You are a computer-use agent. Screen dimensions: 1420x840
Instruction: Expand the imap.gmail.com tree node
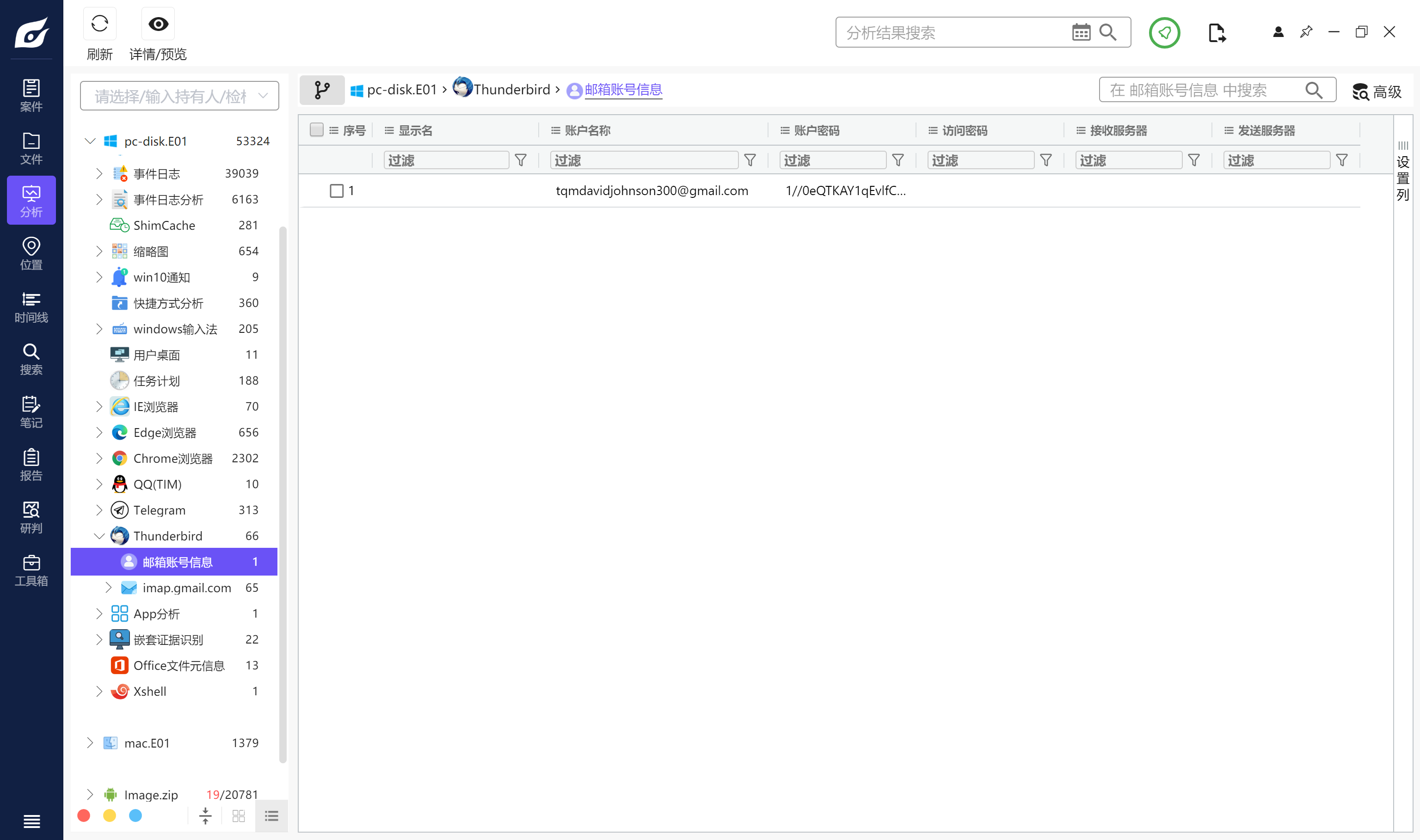[x=108, y=588]
